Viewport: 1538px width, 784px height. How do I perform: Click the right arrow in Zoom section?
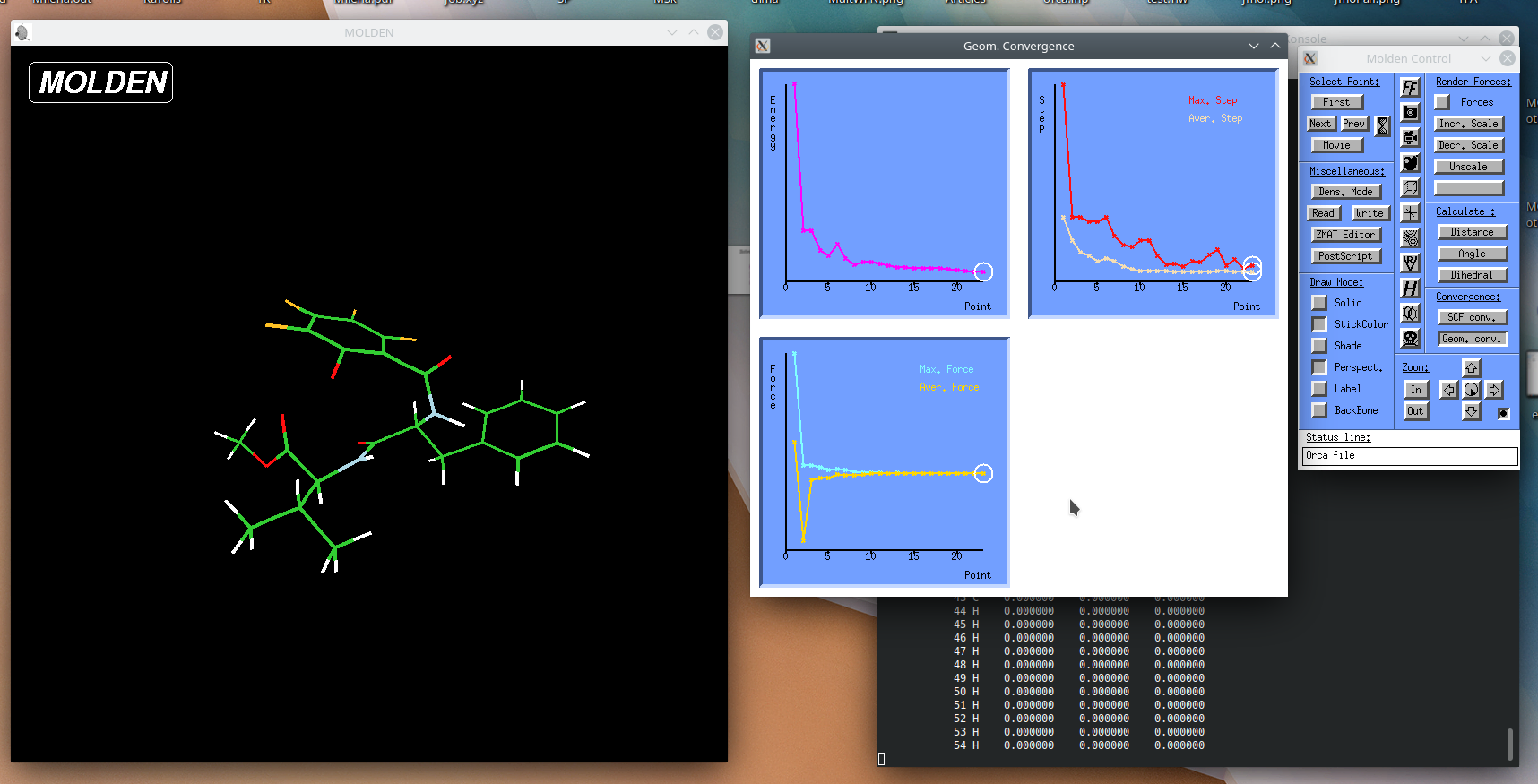1494,390
